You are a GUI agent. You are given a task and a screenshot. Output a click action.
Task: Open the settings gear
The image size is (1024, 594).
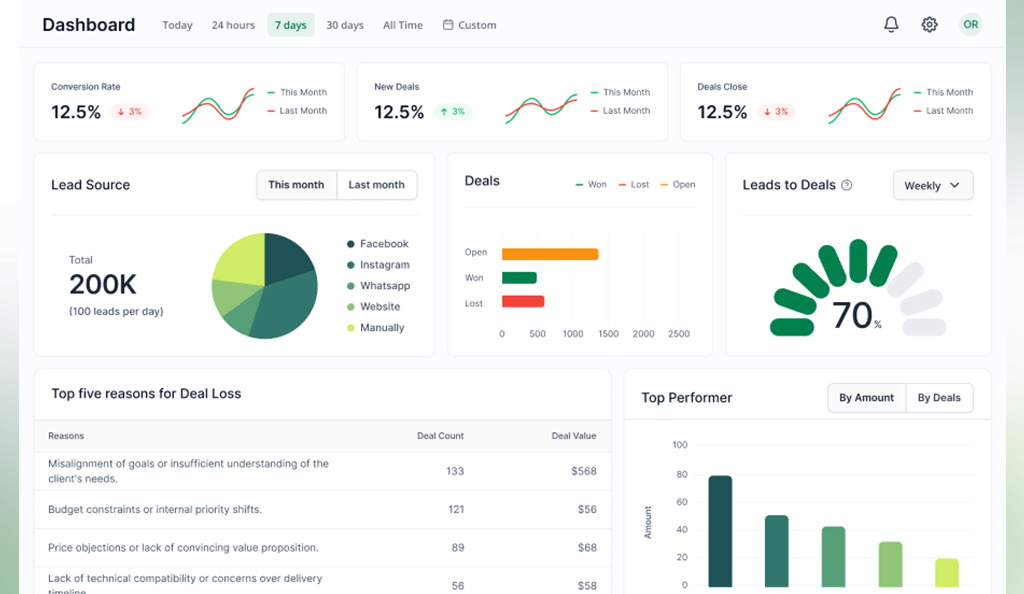tap(928, 24)
